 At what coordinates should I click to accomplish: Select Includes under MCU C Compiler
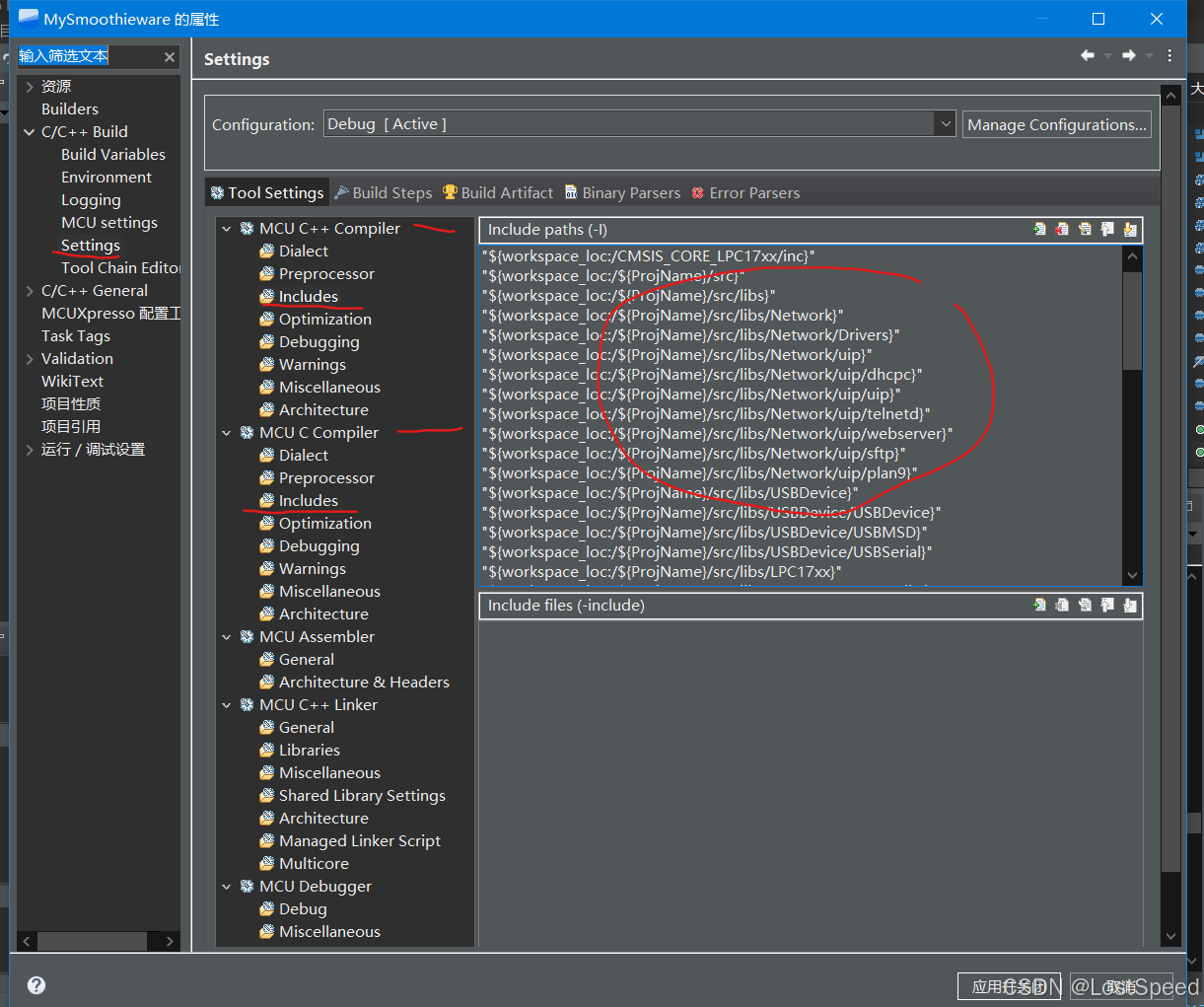pos(308,501)
